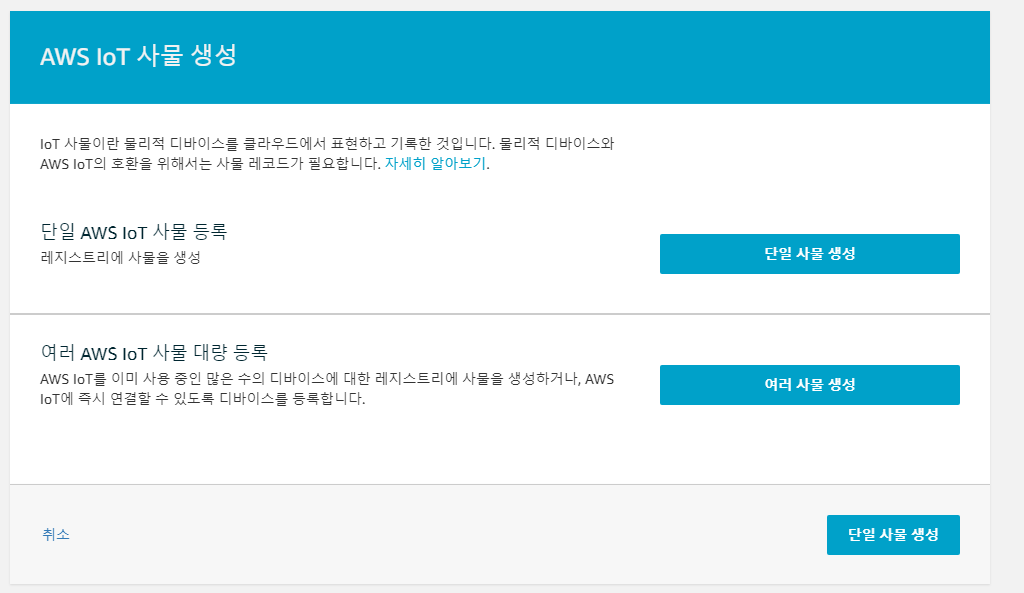Cancel with the 취소 link

(x=56, y=534)
